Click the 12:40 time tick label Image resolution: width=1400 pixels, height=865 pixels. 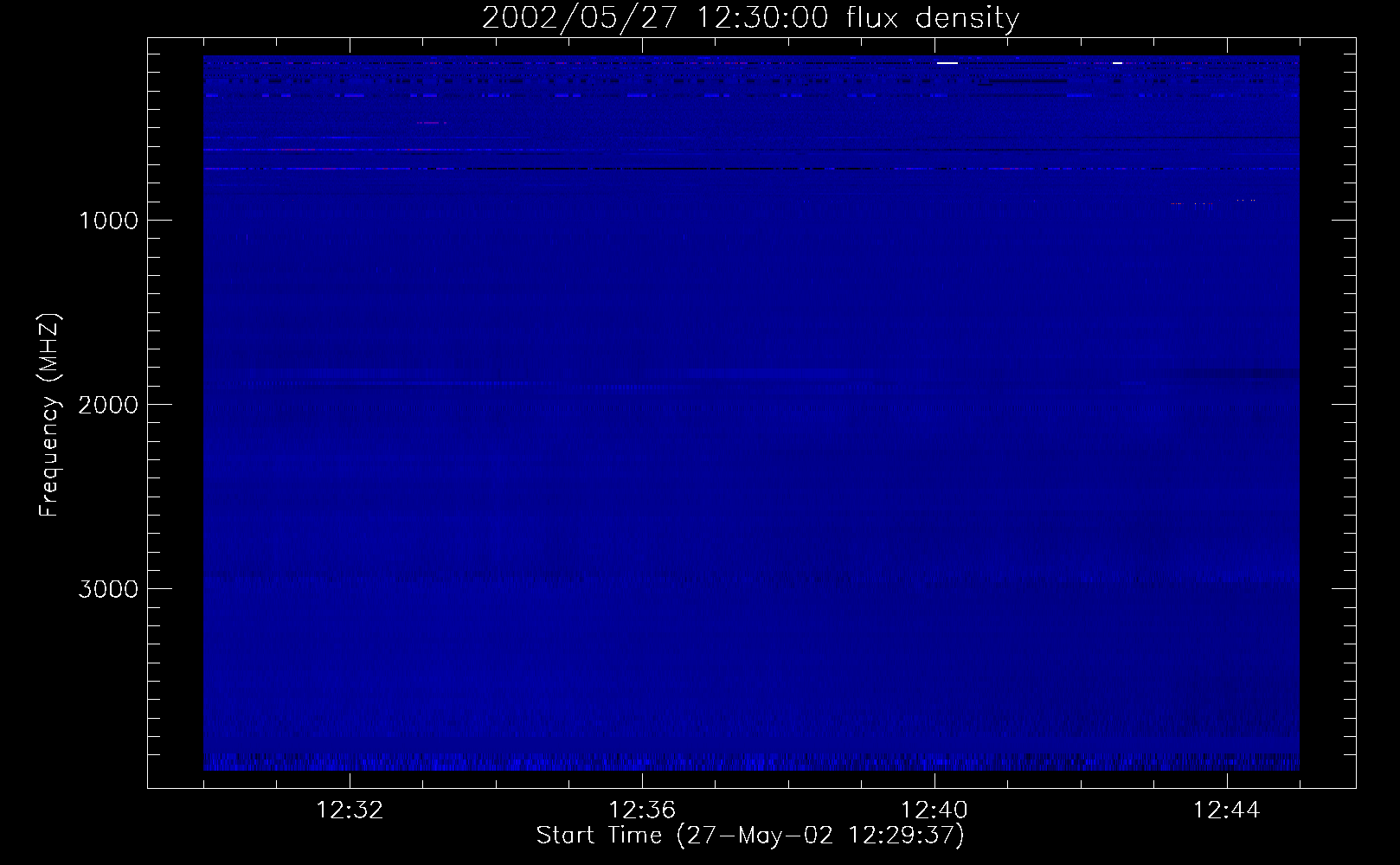(934, 811)
